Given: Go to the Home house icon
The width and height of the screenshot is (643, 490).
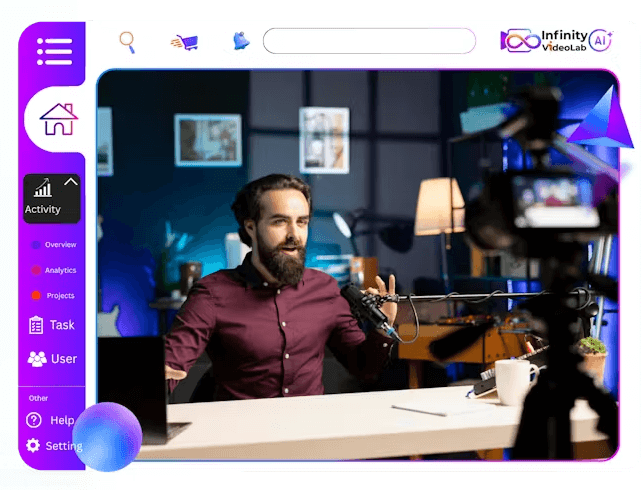Looking at the screenshot, I should [59, 119].
